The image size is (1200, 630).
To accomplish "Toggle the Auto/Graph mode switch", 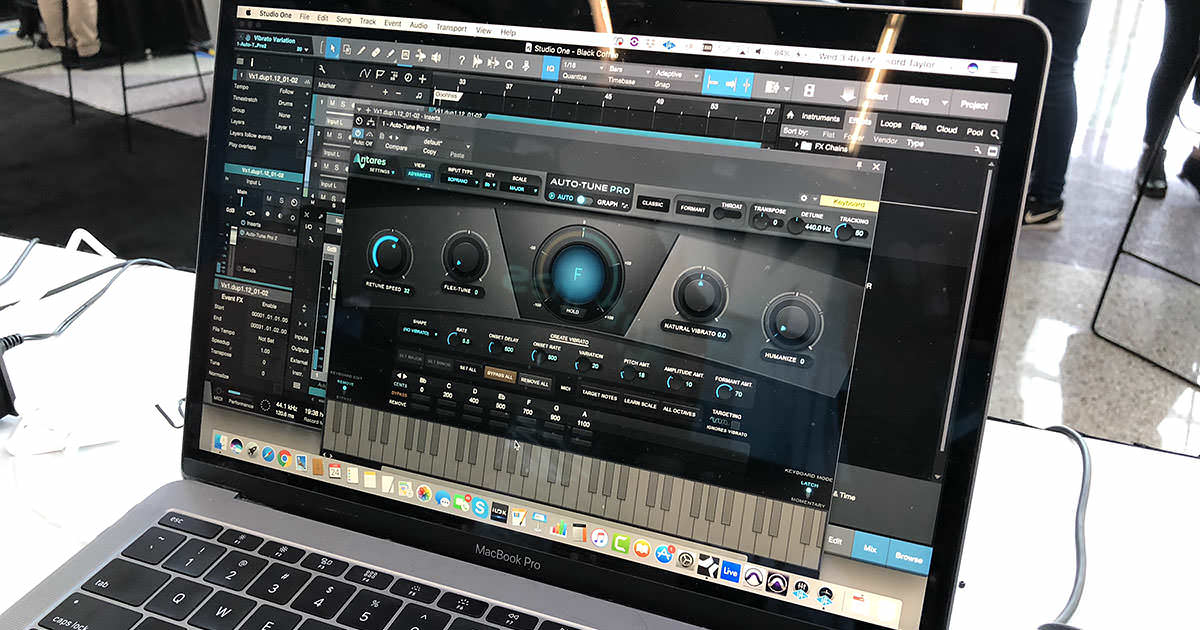I will point(583,199).
